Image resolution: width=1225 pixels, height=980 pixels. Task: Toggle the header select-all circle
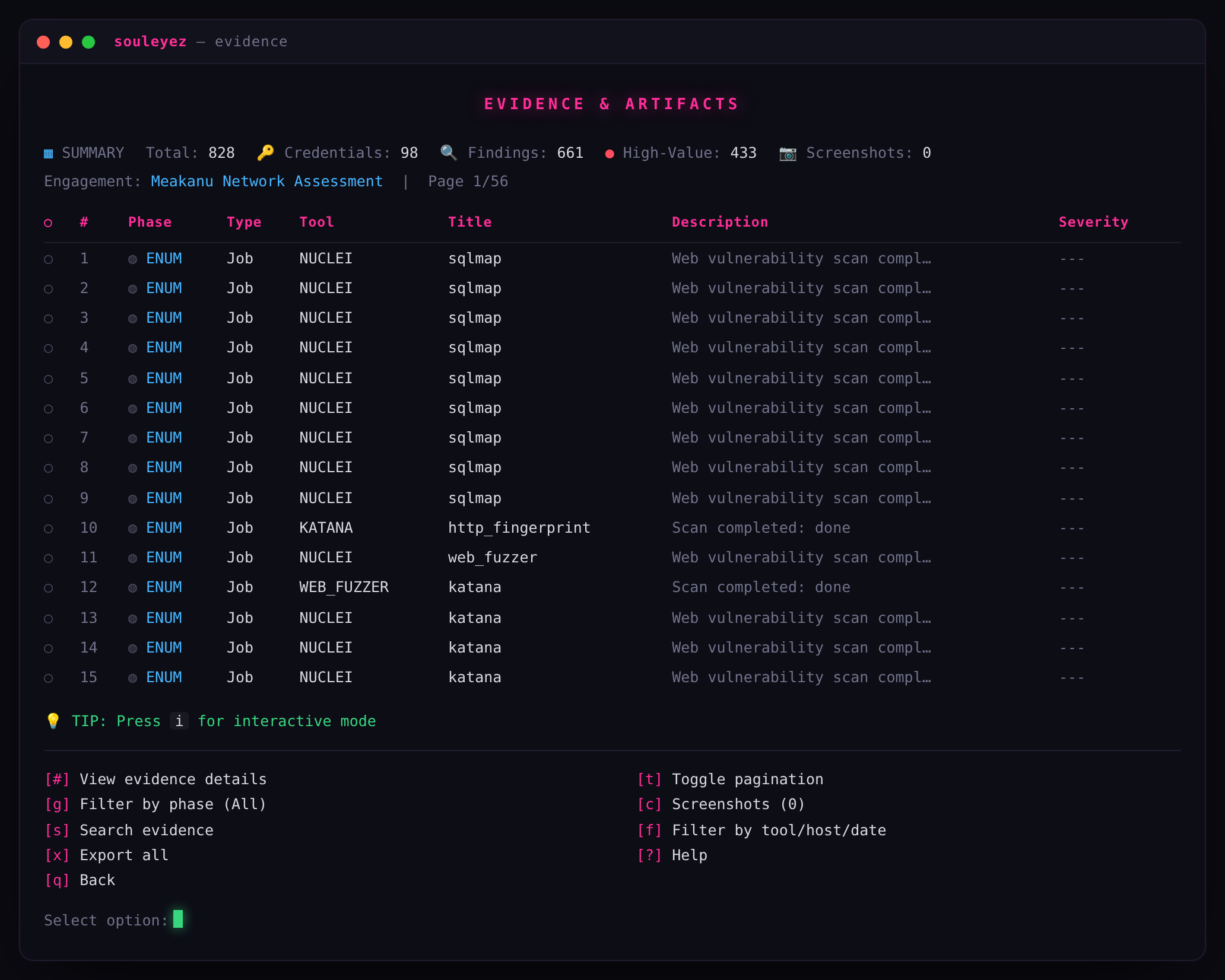pyautogui.click(x=49, y=223)
